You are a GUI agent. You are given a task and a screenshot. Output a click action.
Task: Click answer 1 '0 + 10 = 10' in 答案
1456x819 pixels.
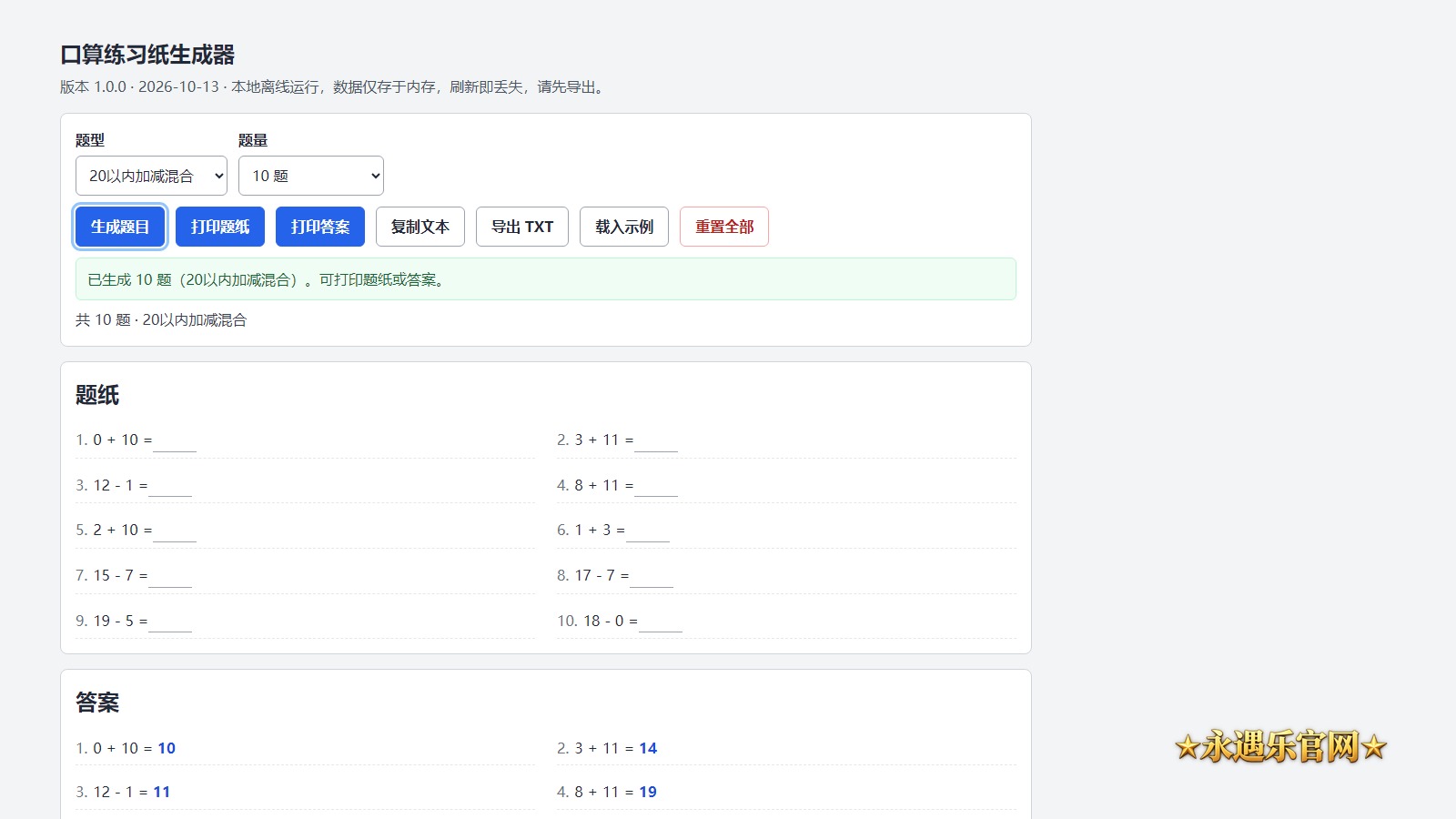coord(305,748)
